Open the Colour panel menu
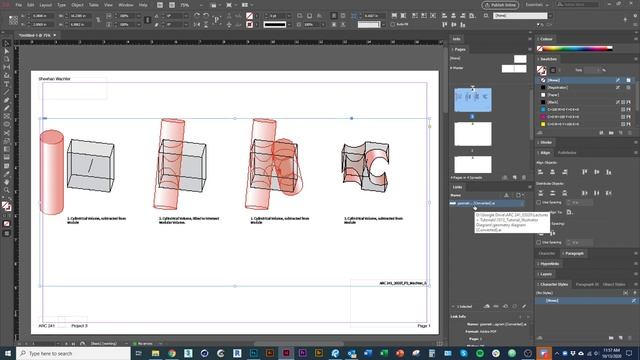Image resolution: width=640 pixels, height=360 pixels. [636, 39]
